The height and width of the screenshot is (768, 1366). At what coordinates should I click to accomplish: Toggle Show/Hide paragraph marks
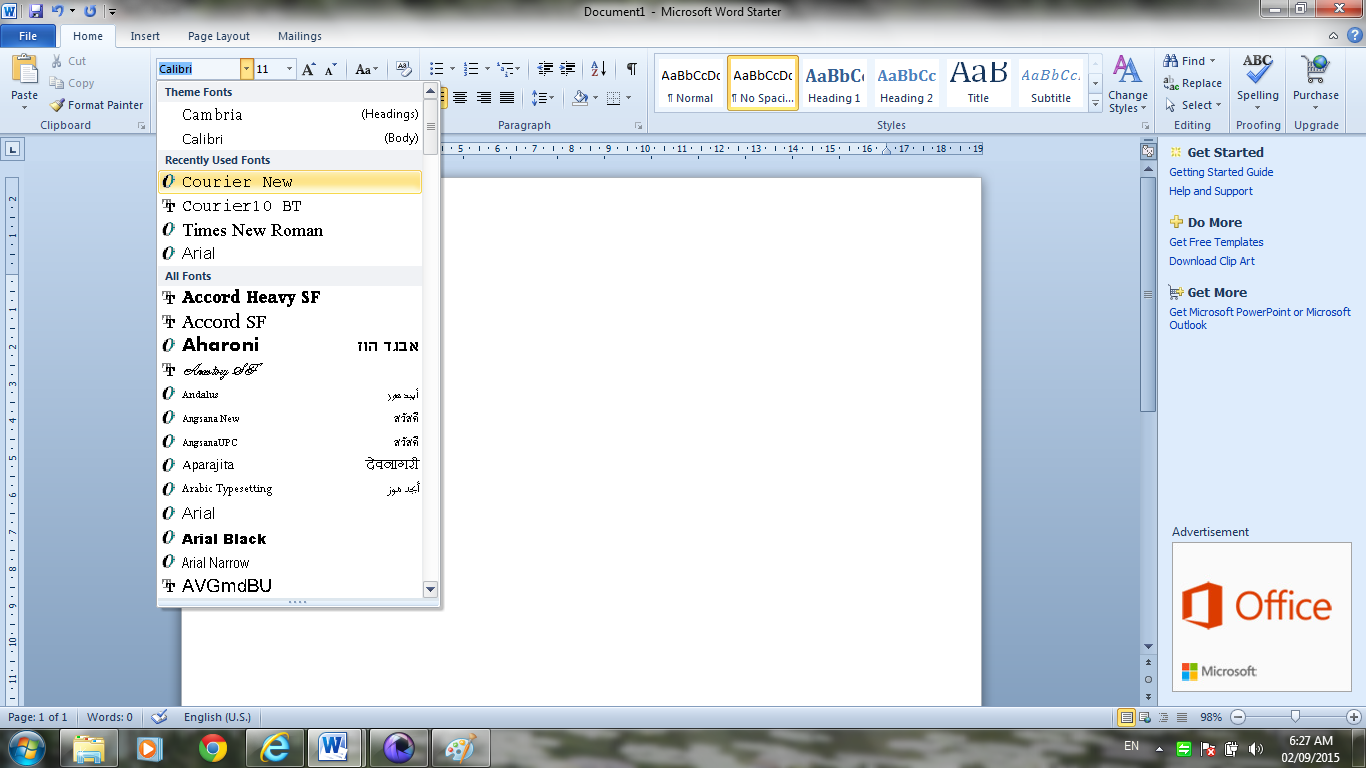tap(632, 69)
